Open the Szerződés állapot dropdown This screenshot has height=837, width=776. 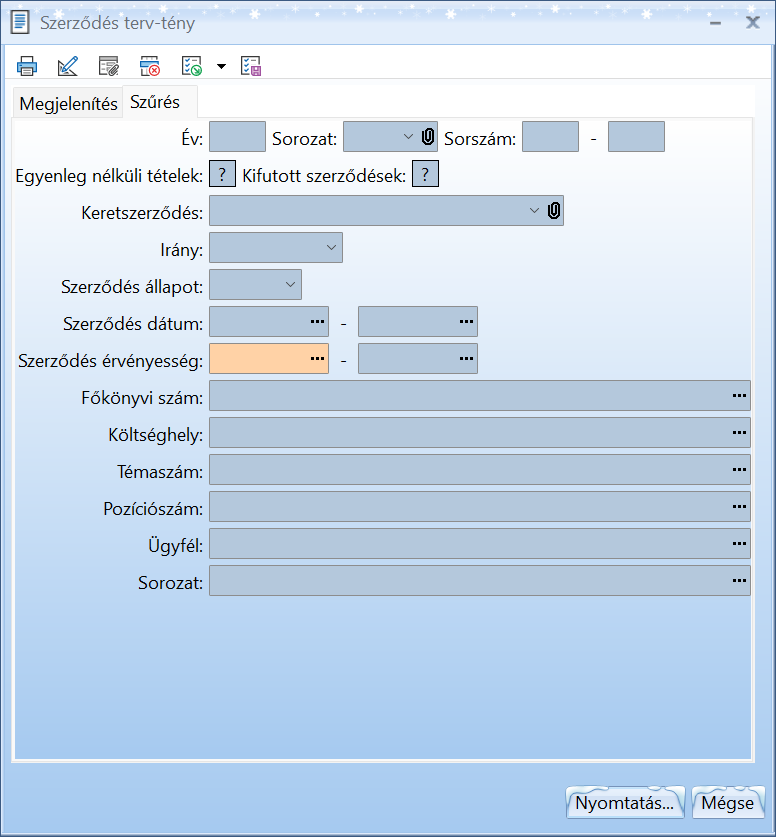point(290,285)
